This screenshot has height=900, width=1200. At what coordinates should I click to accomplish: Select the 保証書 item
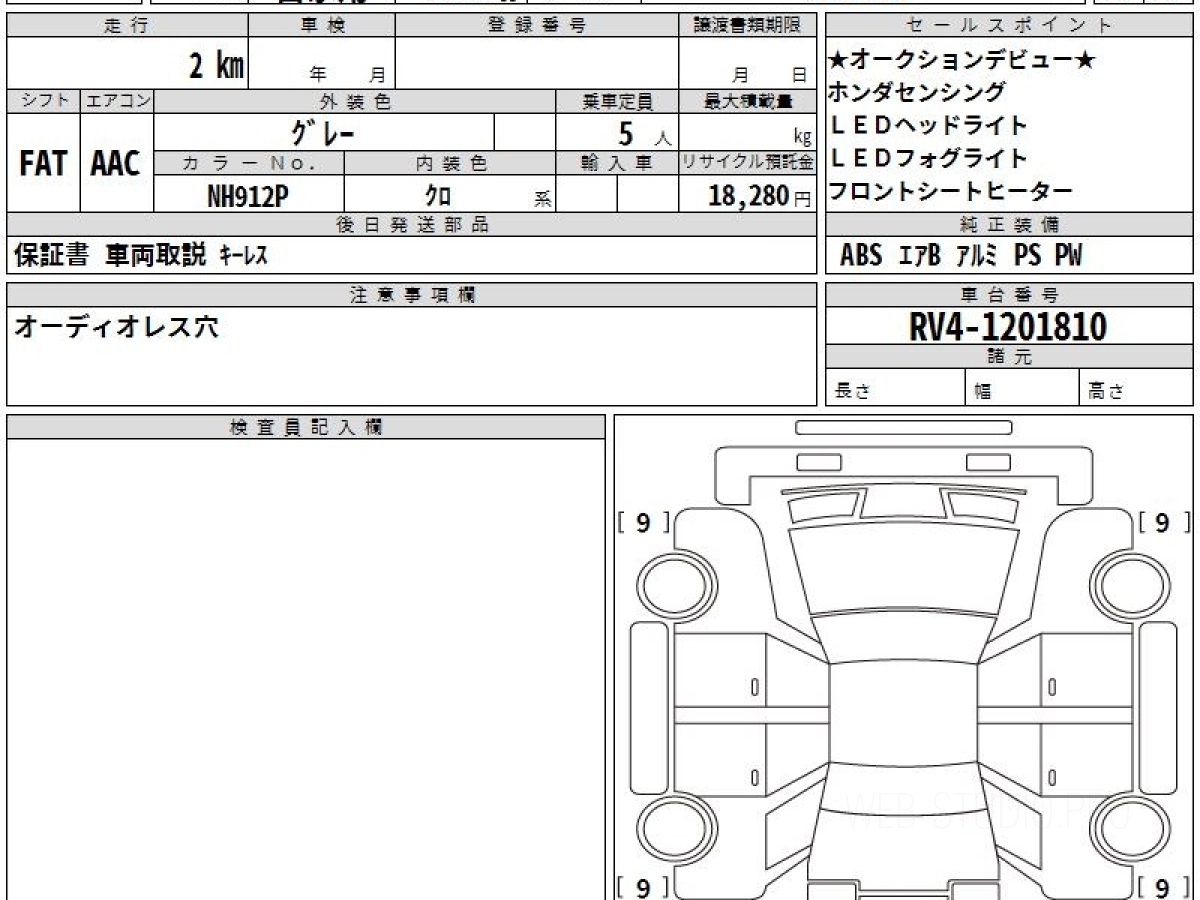point(51,256)
